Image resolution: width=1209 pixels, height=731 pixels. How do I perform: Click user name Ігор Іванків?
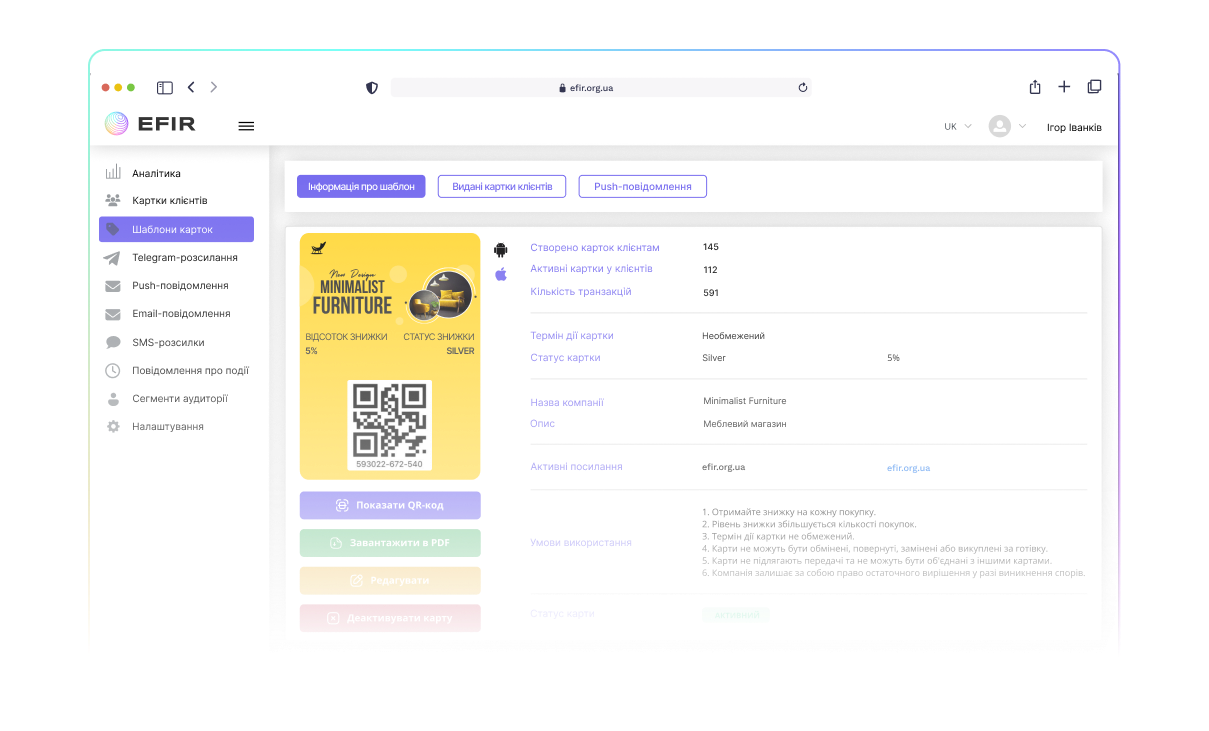click(1074, 127)
